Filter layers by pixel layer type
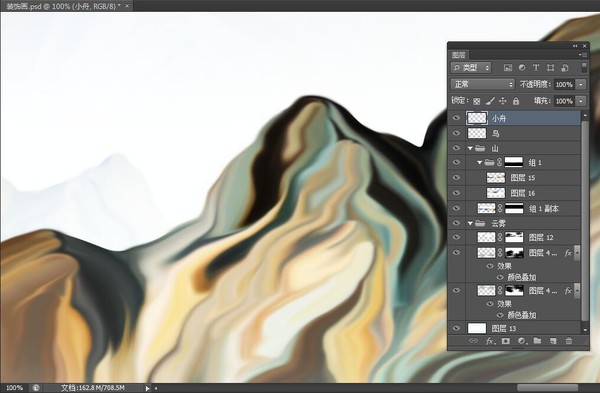Image resolution: width=600 pixels, height=393 pixels. (508, 68)
